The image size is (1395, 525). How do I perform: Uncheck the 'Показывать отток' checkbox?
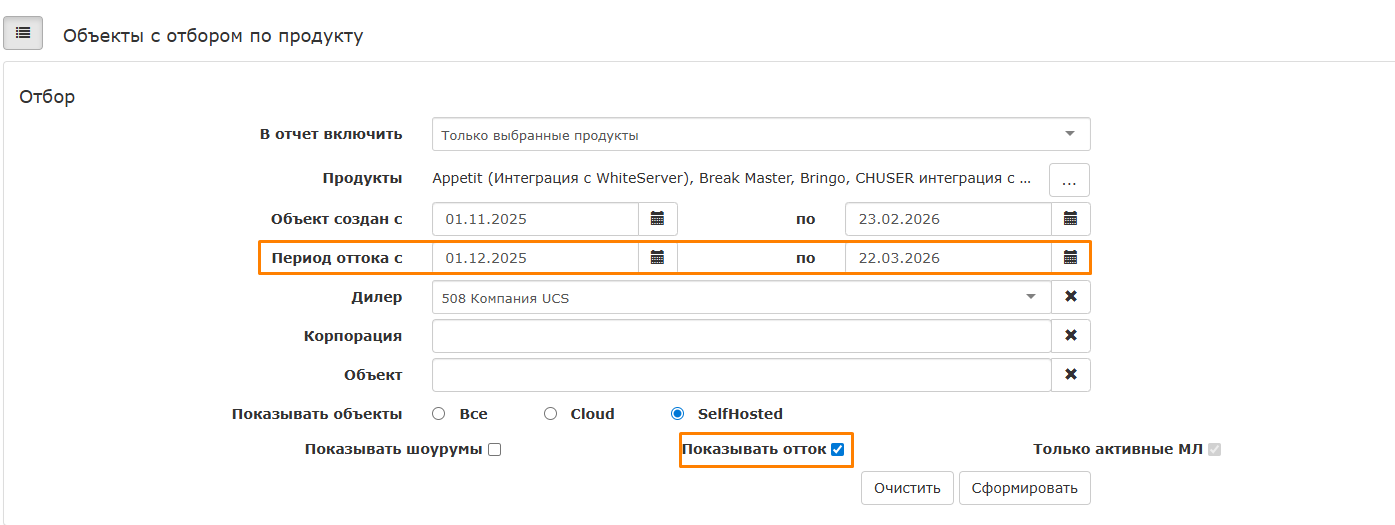coord(838,450)
